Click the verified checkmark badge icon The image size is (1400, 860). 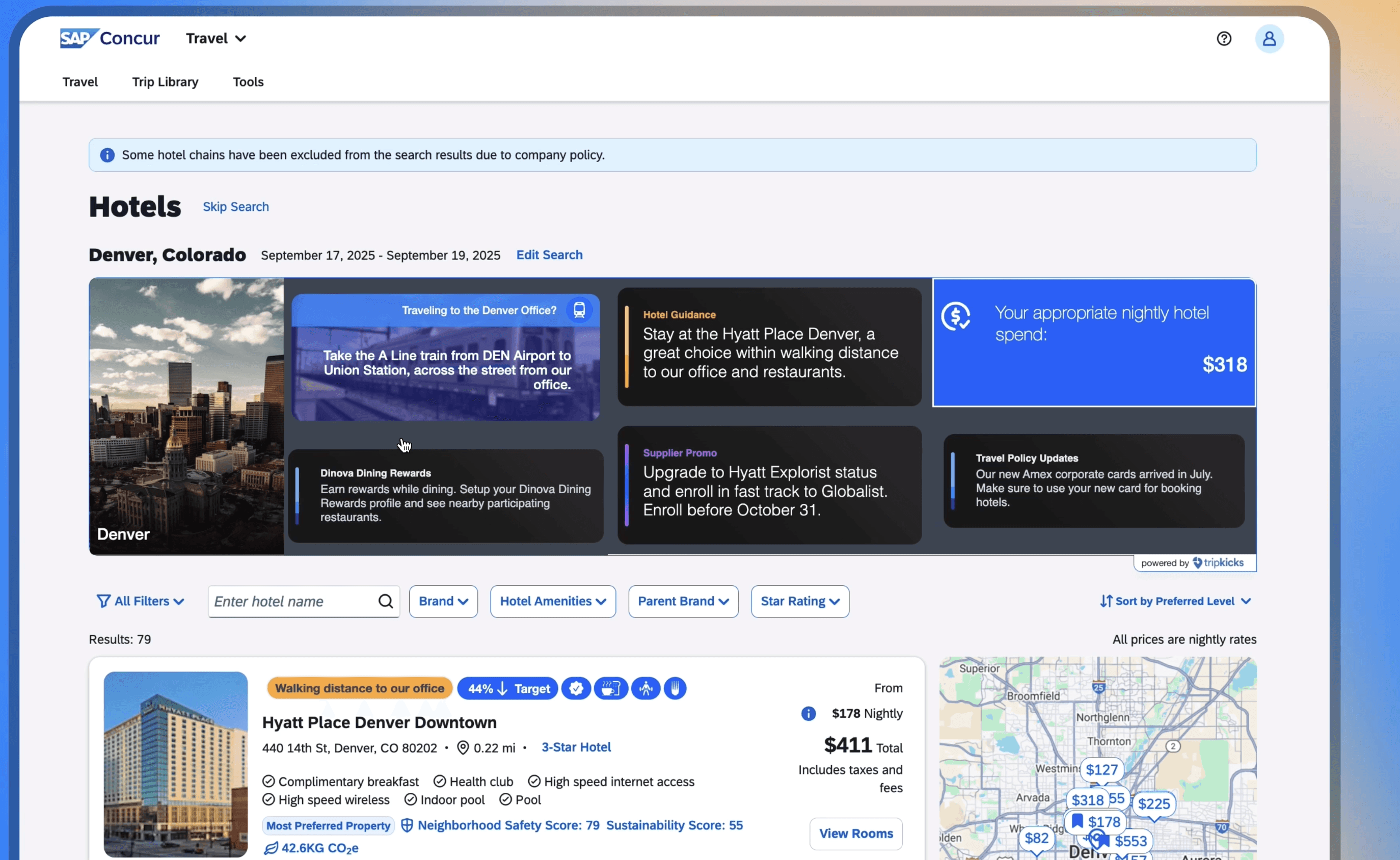(576, 689)
